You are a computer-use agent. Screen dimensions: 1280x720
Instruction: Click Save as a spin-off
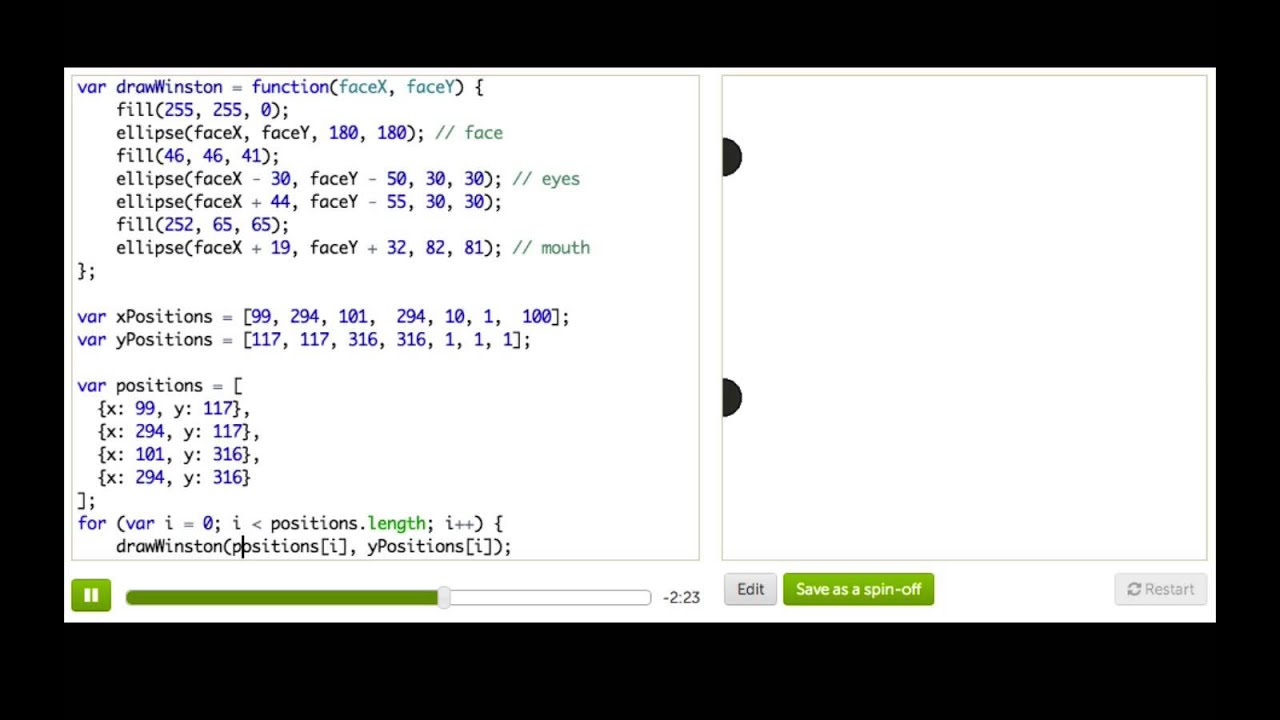(858, 589)
